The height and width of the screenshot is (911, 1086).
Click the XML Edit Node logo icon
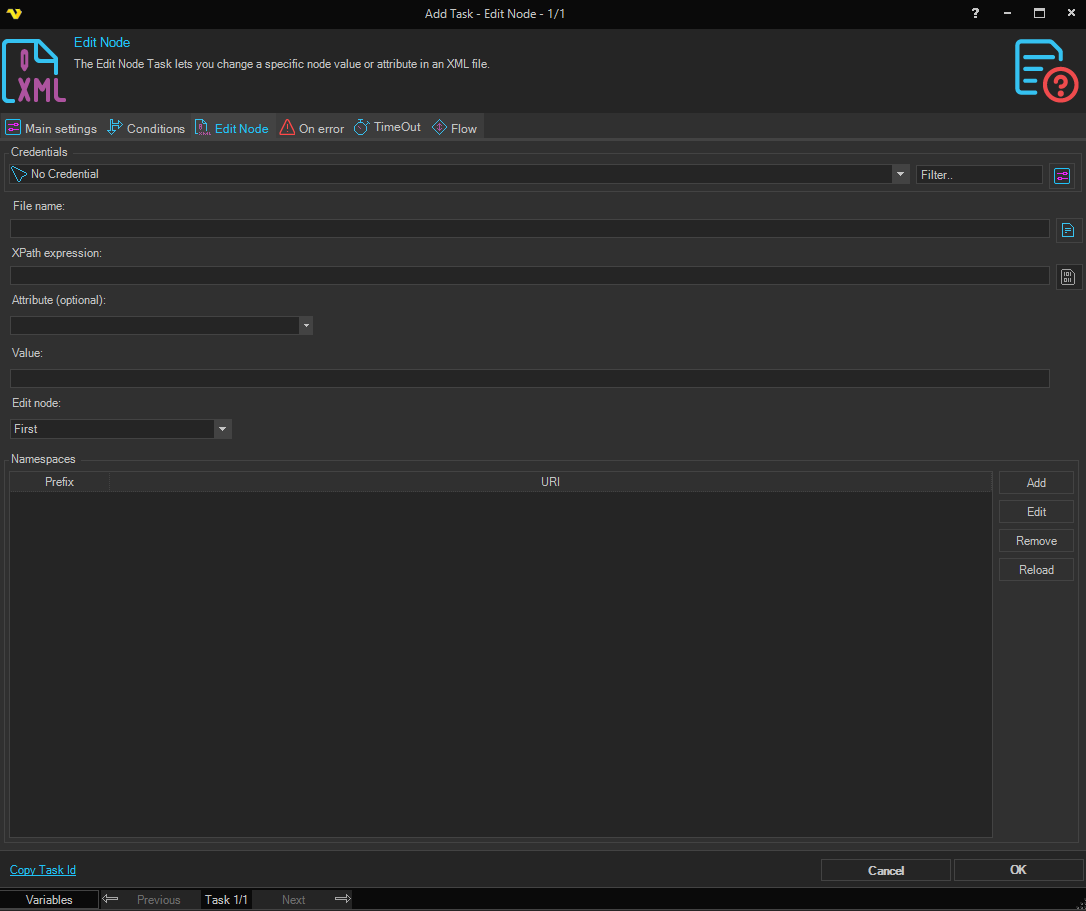pos(34,71)
